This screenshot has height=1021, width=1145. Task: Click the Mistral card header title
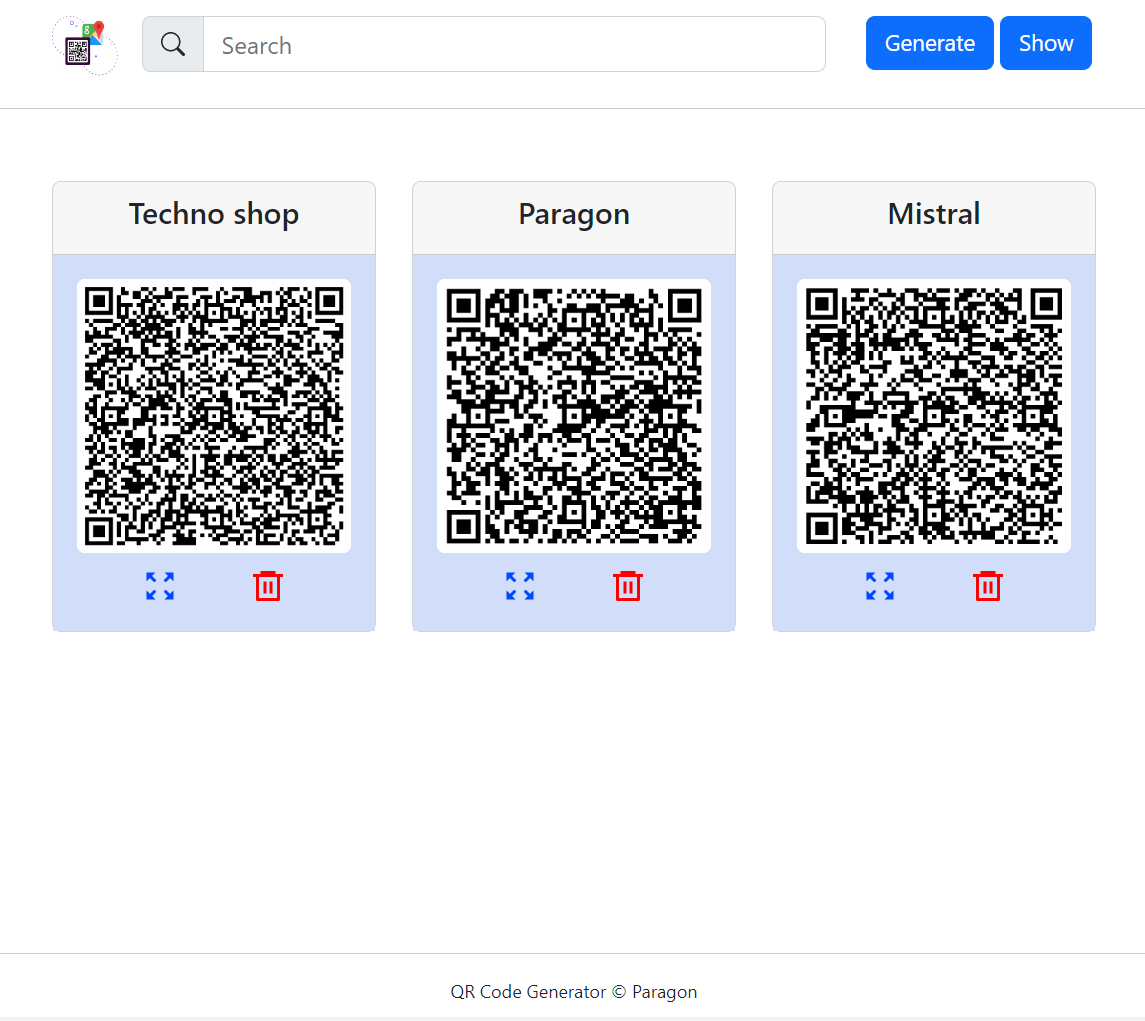(x=934, y=214)
